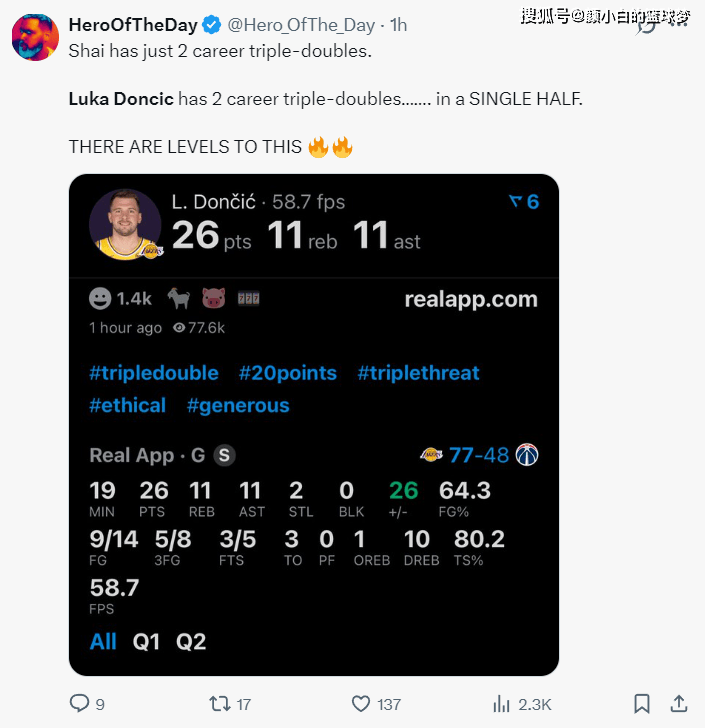
Task: Click the share upload icon
Action: click(678, 704)
